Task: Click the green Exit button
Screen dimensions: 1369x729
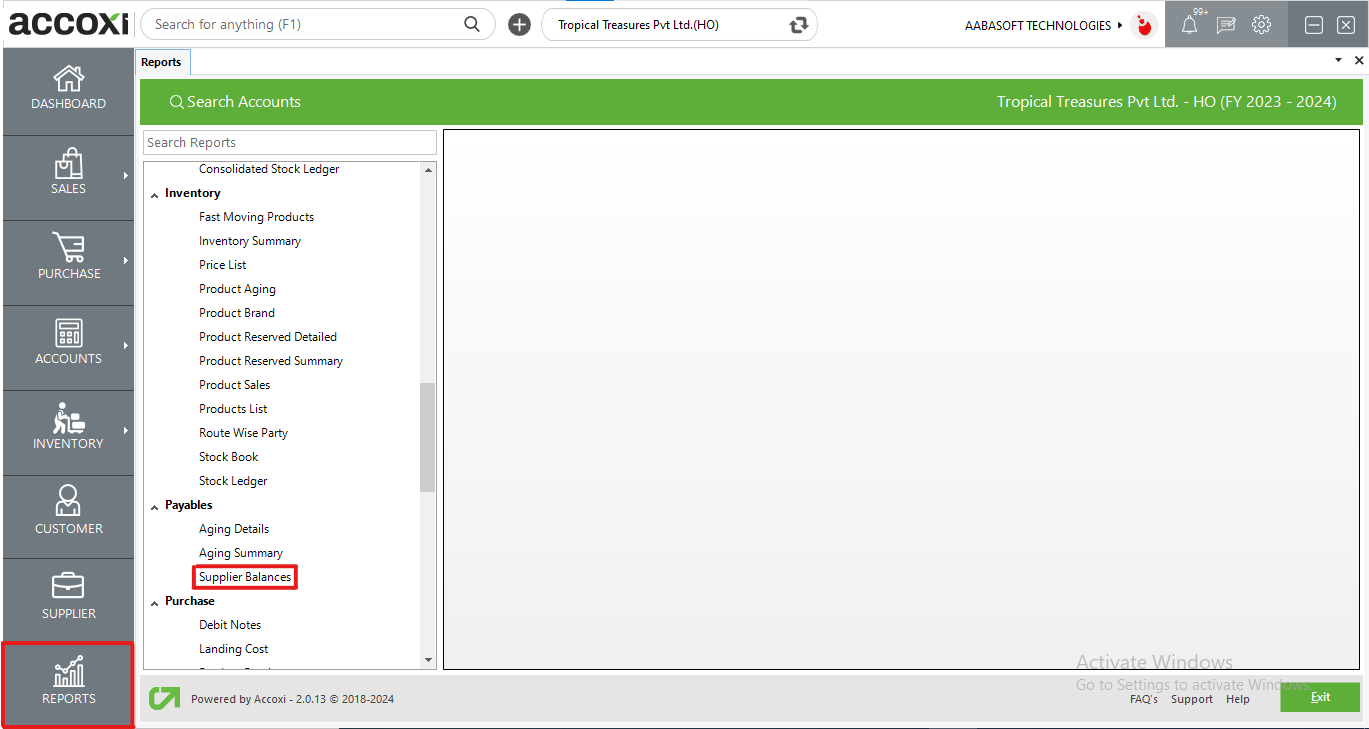Action: tap(1319, 697)
